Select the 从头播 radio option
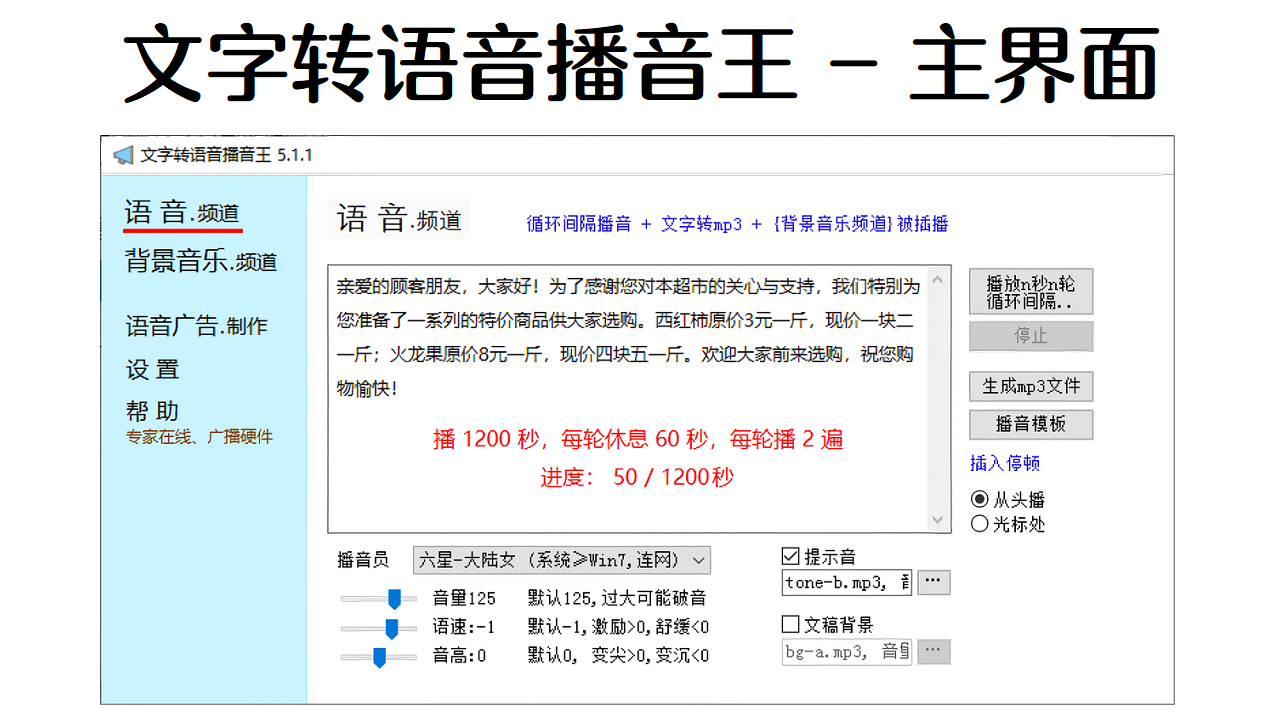 (x=979, y=500)
